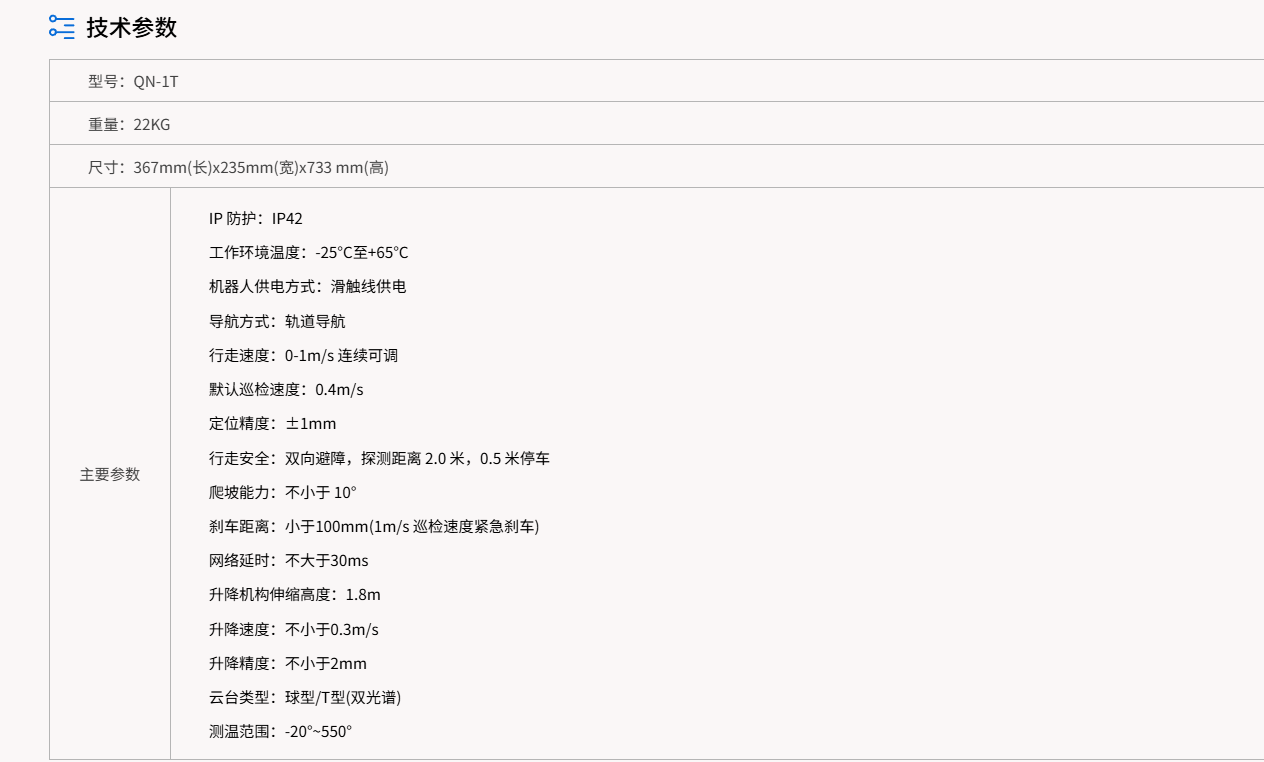Viewport: 1264px width, 762px height.
Task: Click the 尺寸 dimensions row
Action: click(236, 167)
